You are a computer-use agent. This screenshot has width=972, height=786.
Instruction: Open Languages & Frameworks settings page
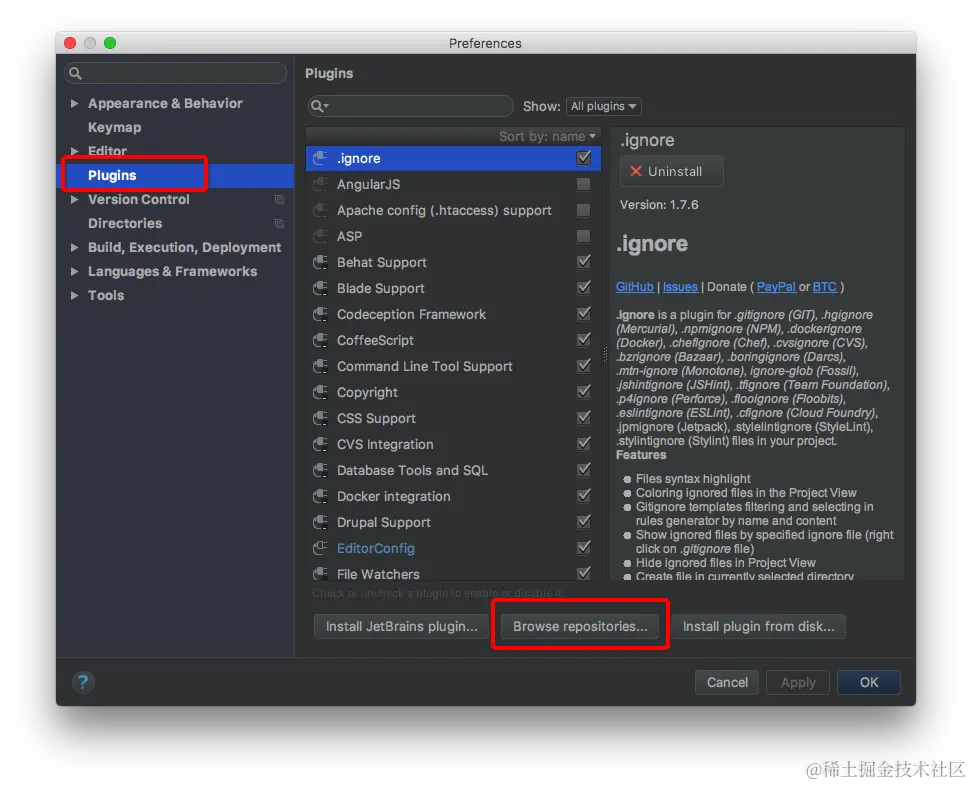(x=172, y=272)
